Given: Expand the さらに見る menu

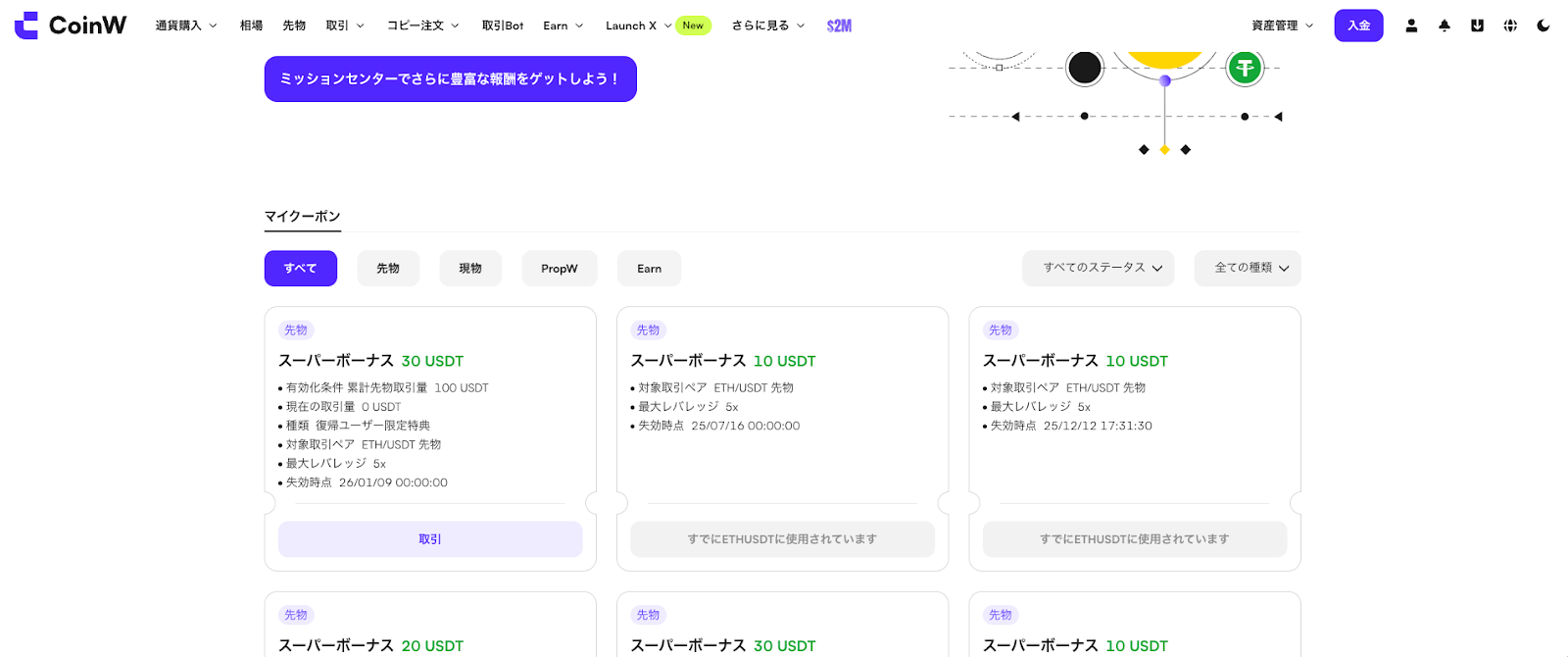Looking at the screenshot, I should (768, 25).
